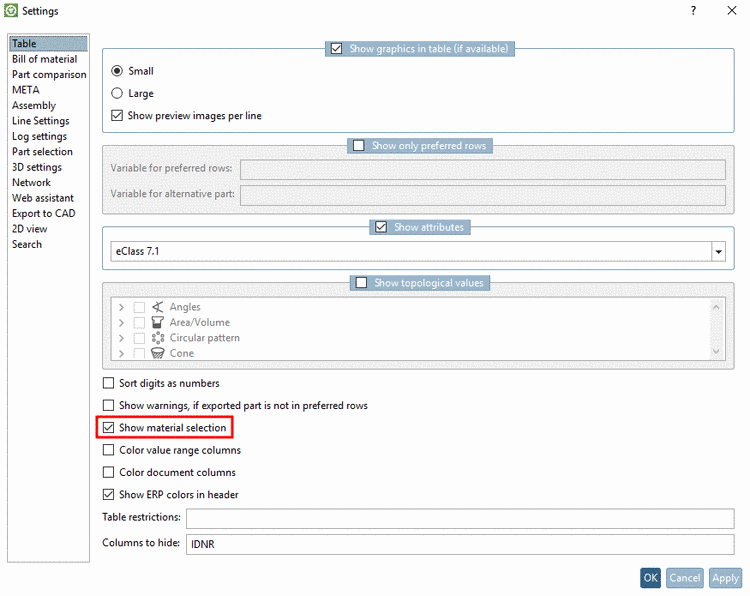Expand the Cone tree node
Screen dimensions: 750x596
[x=121, y=353]
